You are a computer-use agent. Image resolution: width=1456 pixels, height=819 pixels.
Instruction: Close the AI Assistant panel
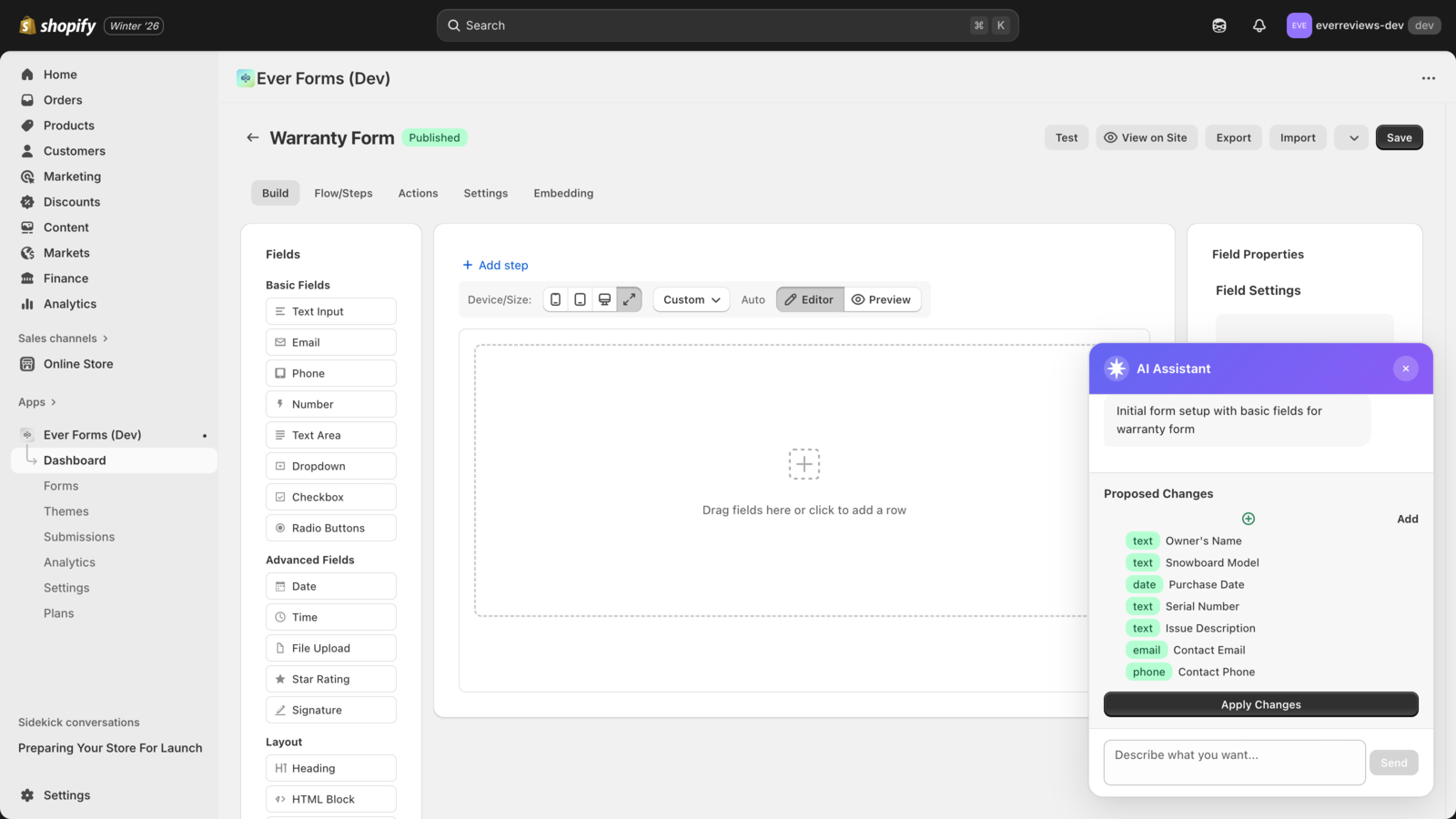[x=1405, y=369]
